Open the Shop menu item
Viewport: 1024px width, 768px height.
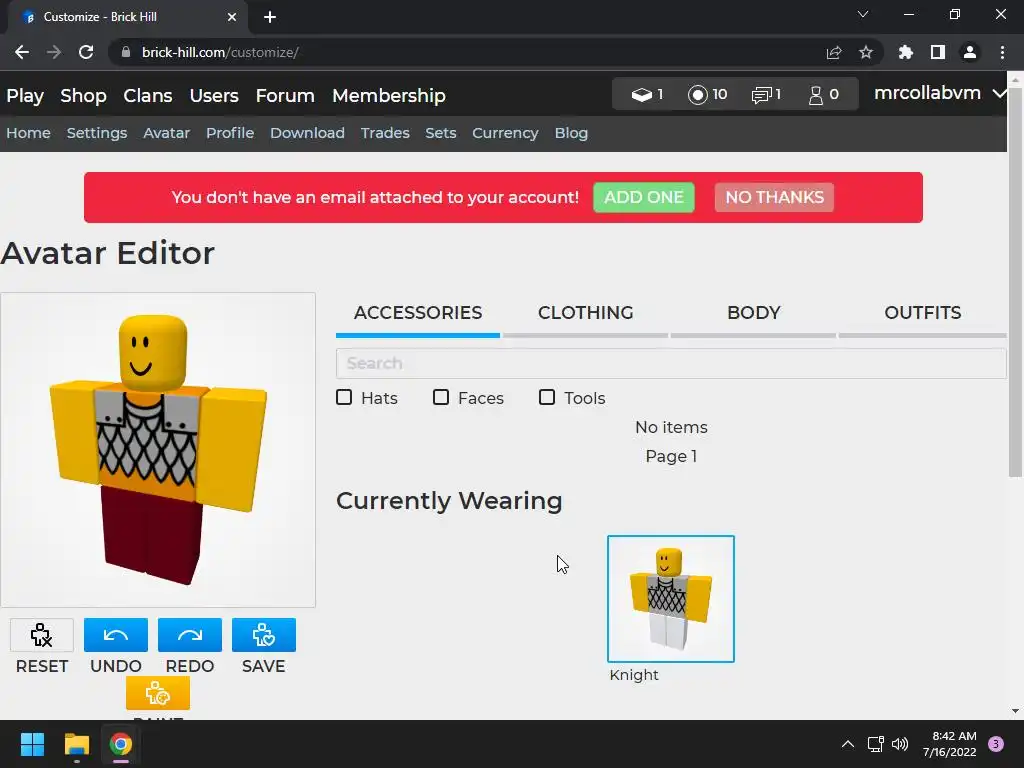tap(84, 95)
